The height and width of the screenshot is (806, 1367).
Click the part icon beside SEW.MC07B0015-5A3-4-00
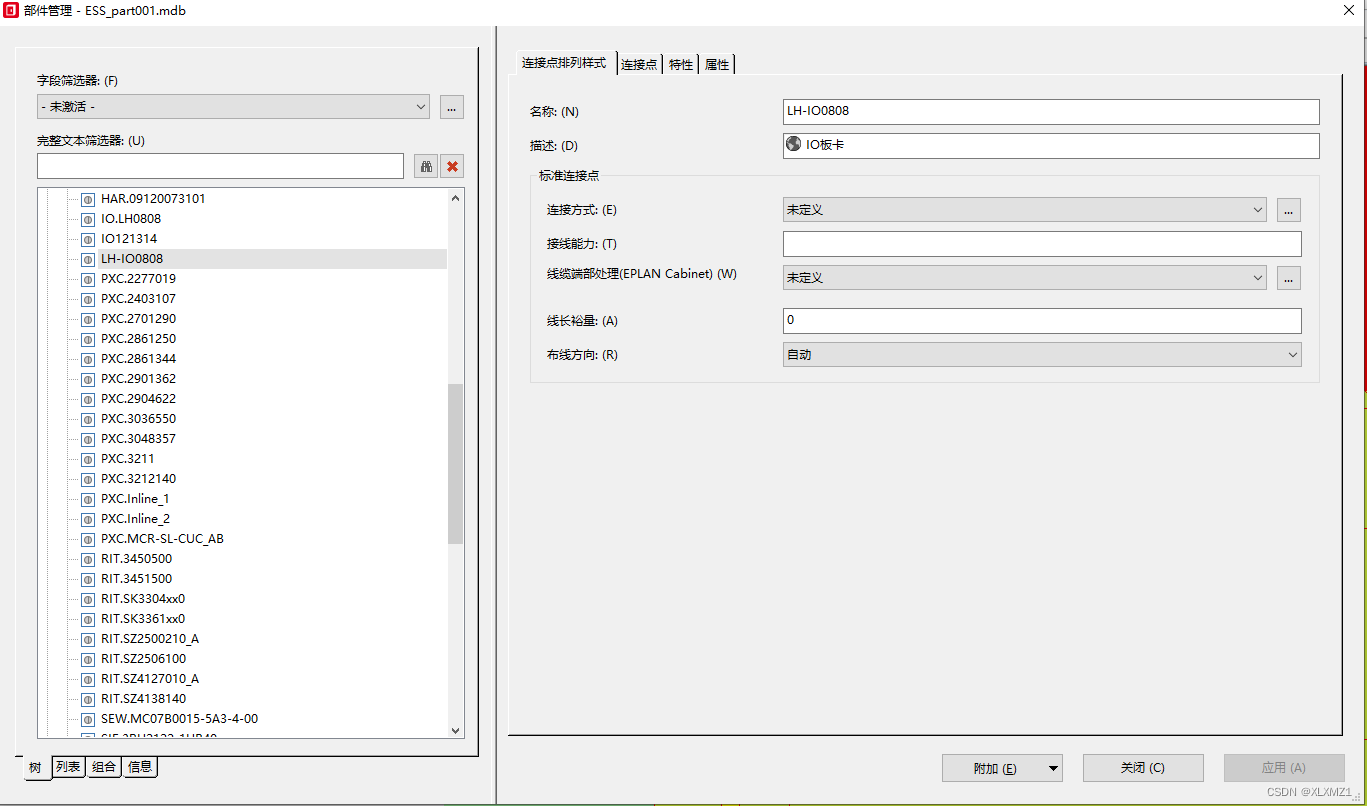[88, 719]
